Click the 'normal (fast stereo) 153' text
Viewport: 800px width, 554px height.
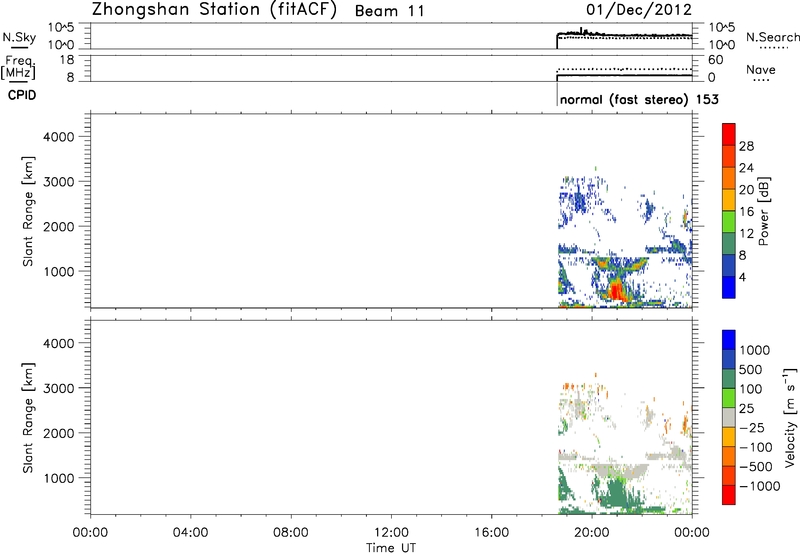639,99
